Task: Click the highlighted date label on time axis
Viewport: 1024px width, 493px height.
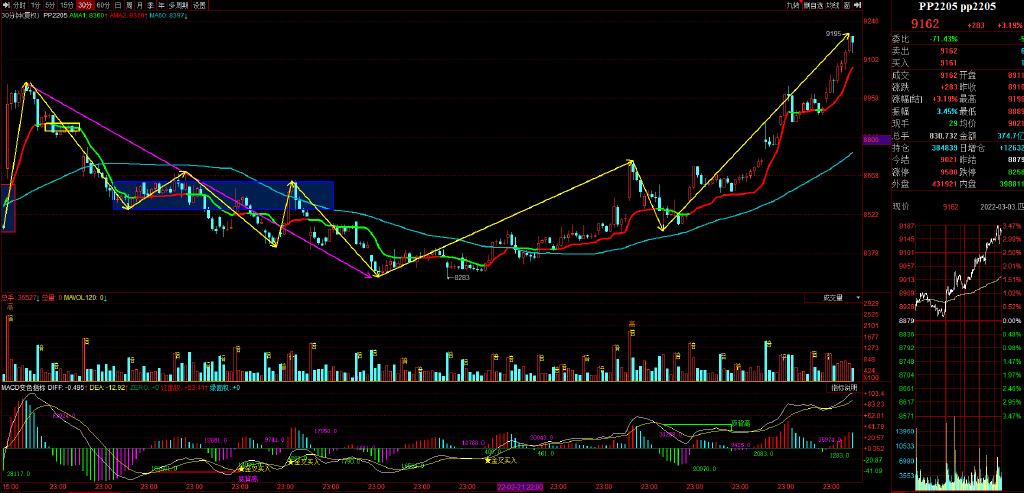Action: pos(519,487)
